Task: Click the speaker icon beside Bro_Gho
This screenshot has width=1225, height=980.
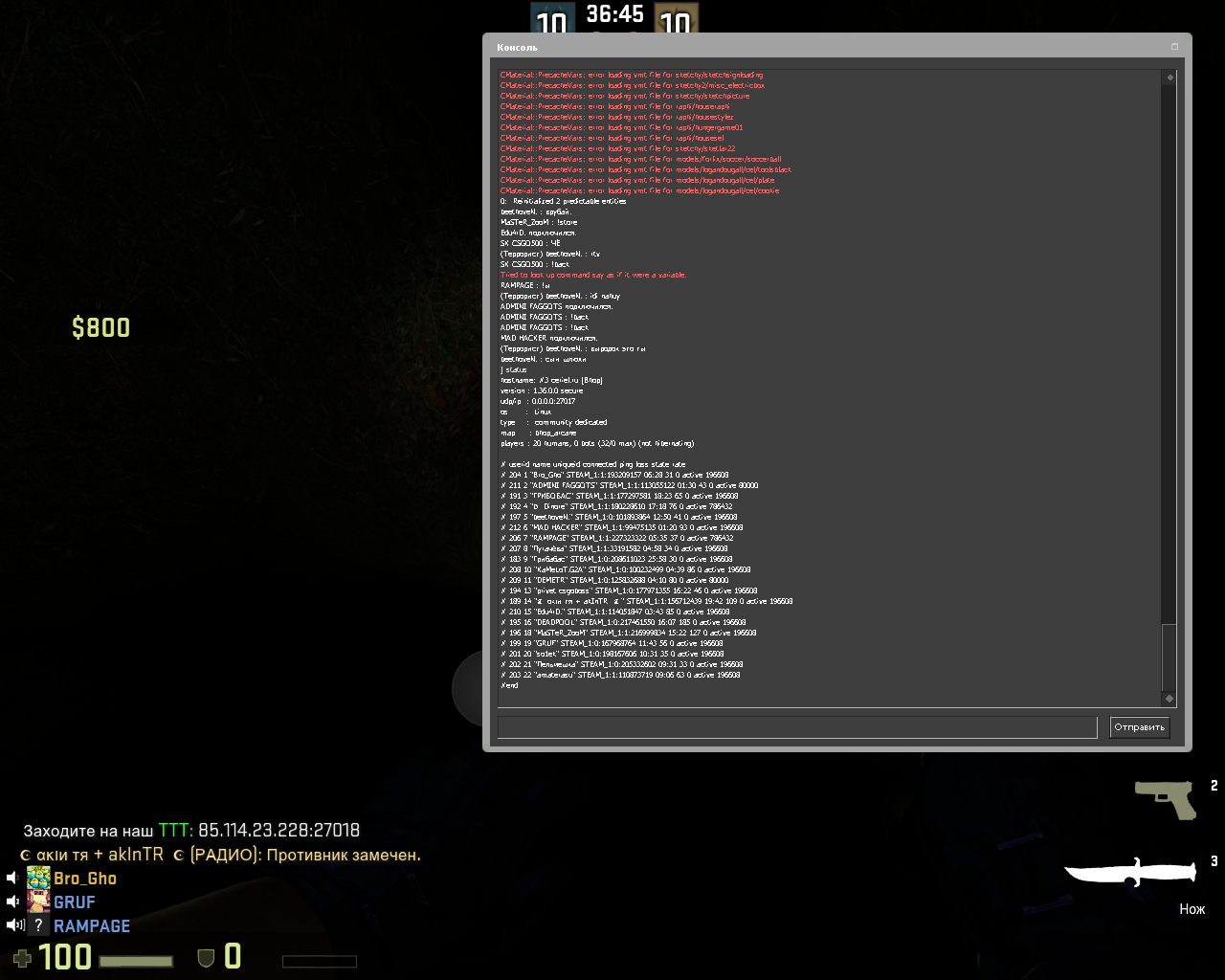Action: click(13, 878)
